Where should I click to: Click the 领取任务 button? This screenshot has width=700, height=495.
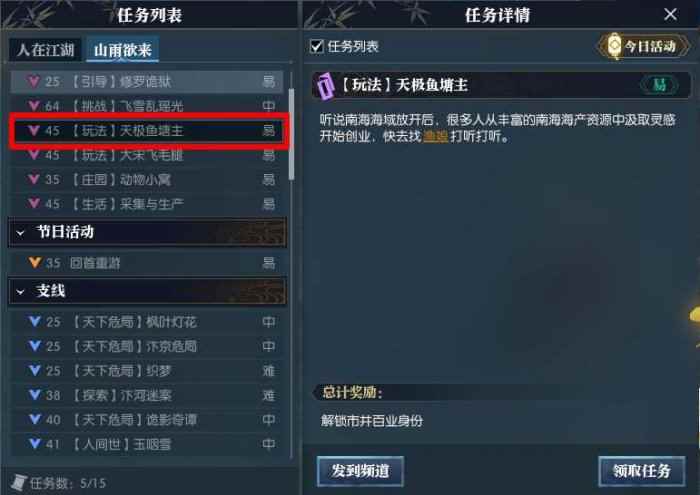point(642,471)
